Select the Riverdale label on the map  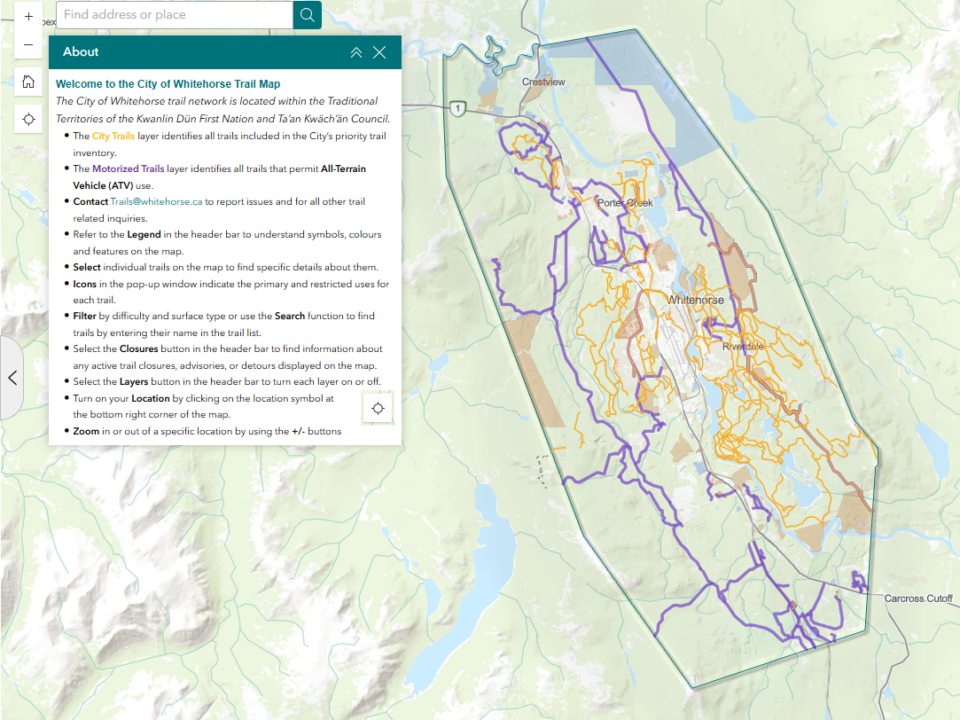[x=743, y=346]
